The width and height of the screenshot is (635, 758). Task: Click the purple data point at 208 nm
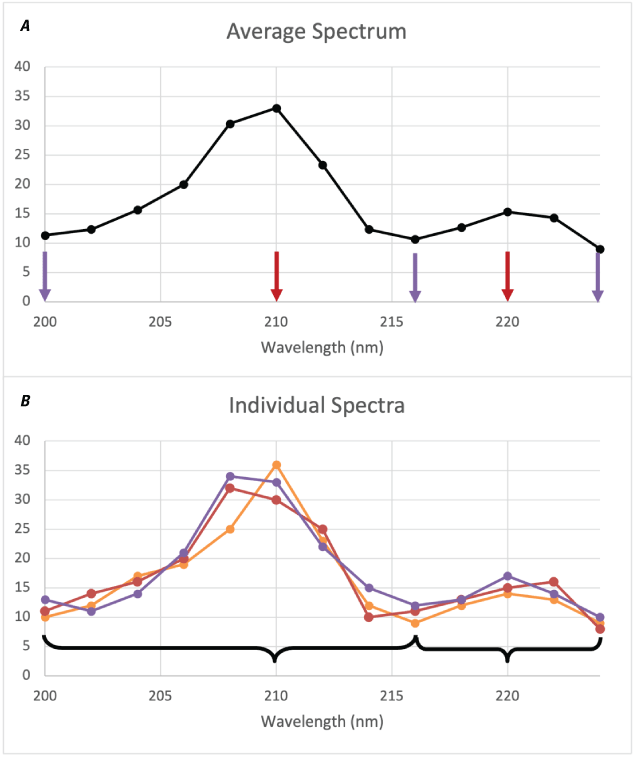pos(230,477)
